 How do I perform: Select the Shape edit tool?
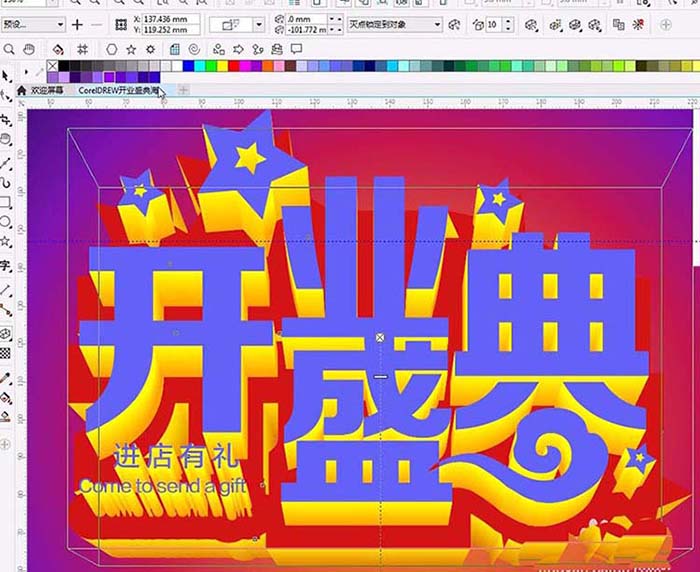(x=5, y=96)
